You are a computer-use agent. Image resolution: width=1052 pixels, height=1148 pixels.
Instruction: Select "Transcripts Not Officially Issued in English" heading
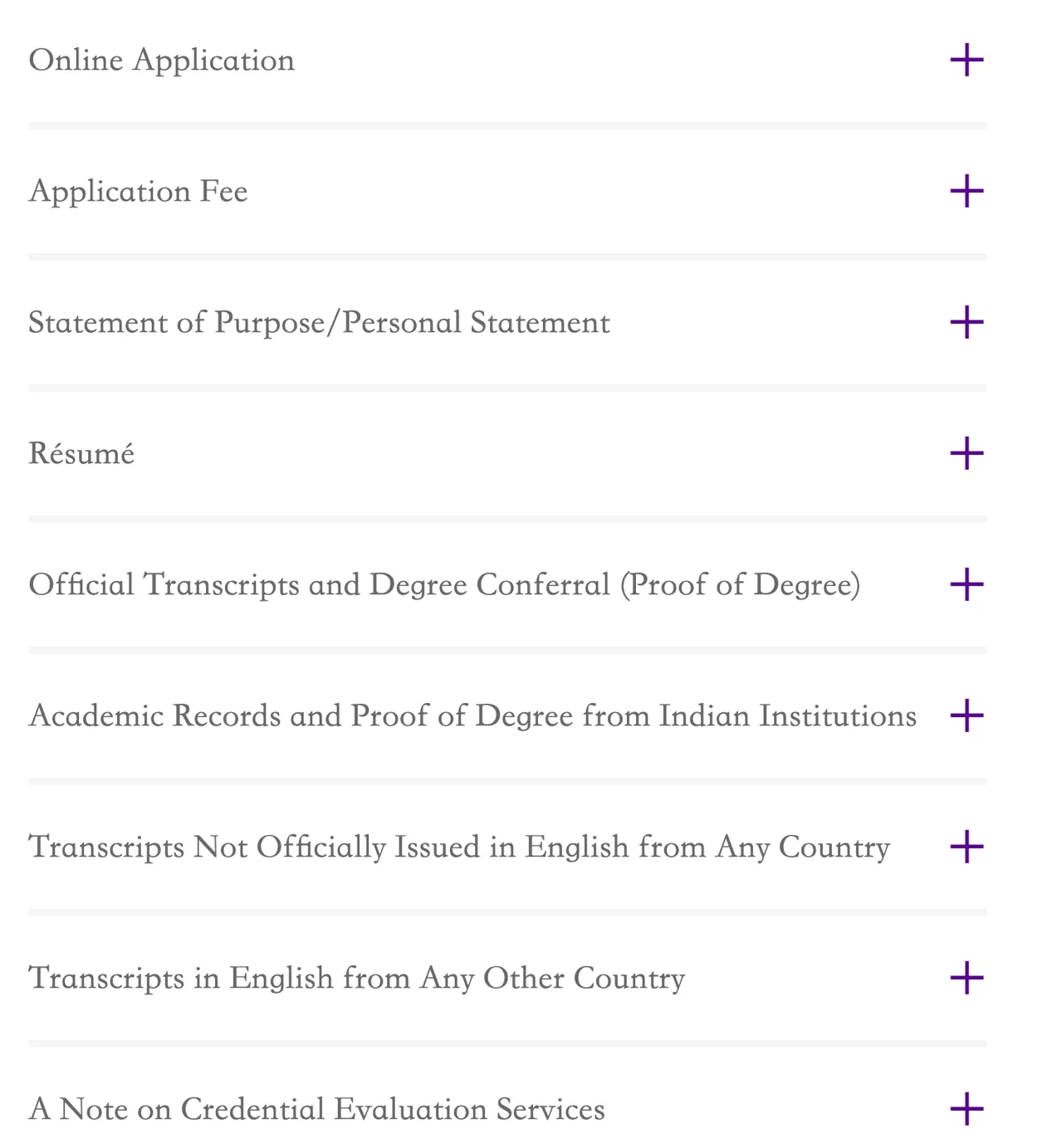[459, 847]
